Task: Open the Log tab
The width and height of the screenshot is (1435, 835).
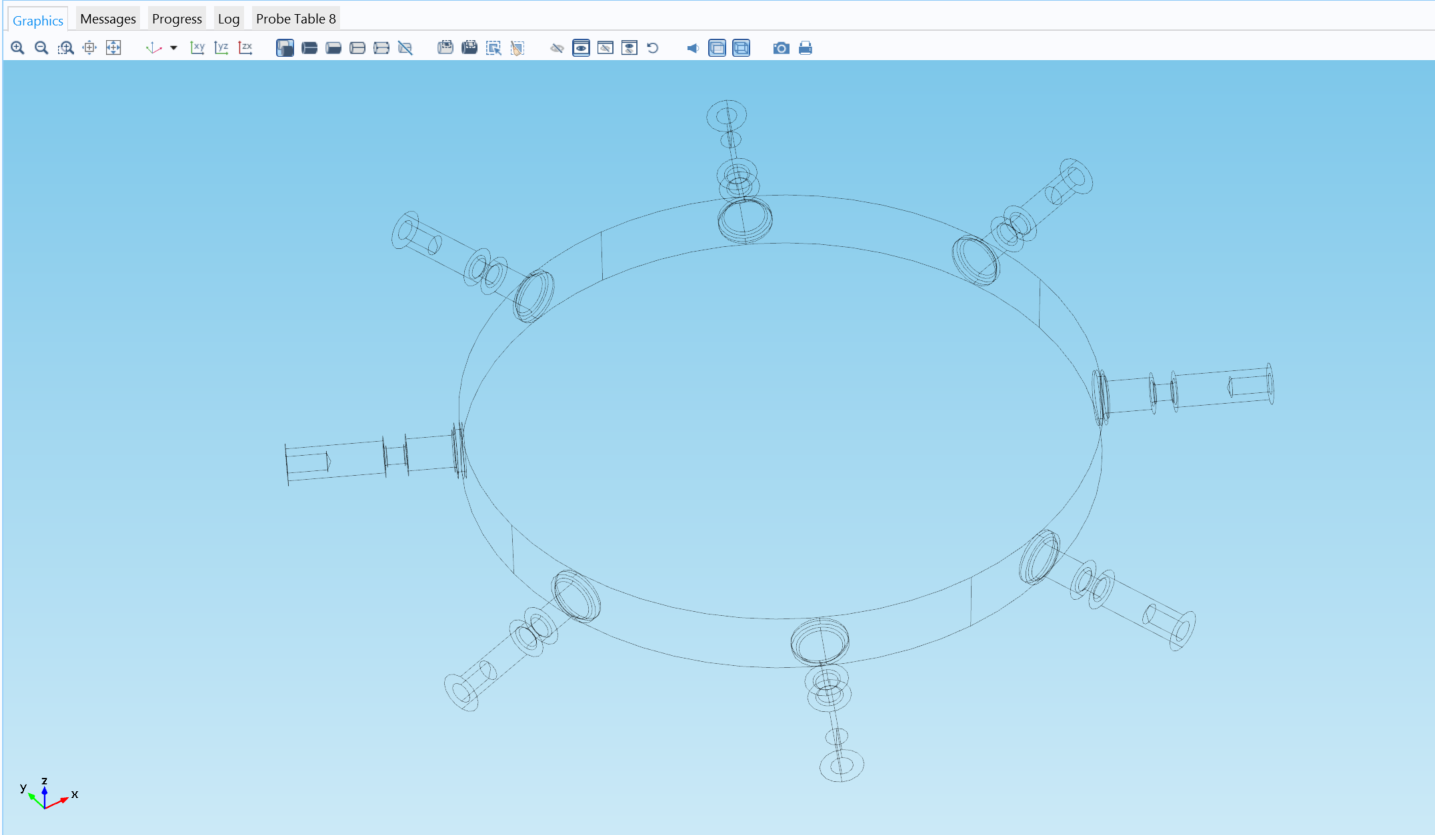Action: coord(229,19)
